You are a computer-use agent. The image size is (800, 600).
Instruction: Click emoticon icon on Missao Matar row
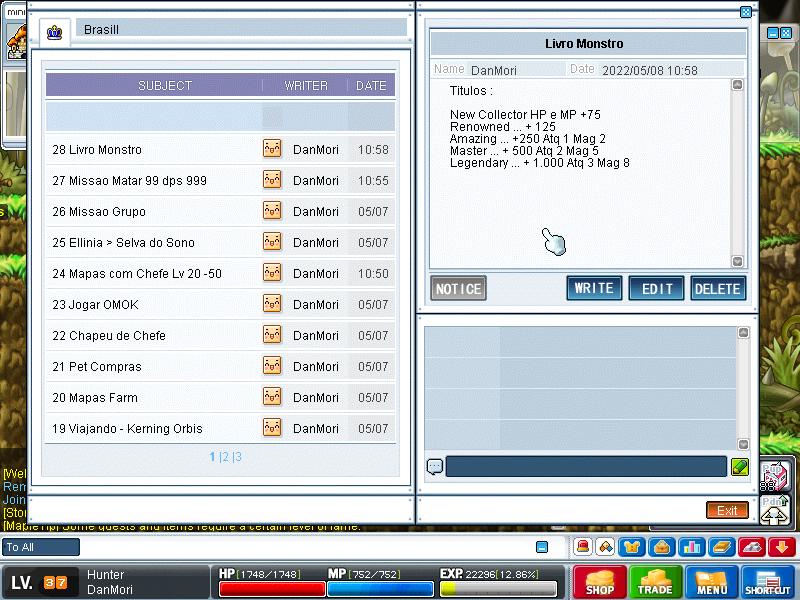pyautogui.click(x=272, y=180)
